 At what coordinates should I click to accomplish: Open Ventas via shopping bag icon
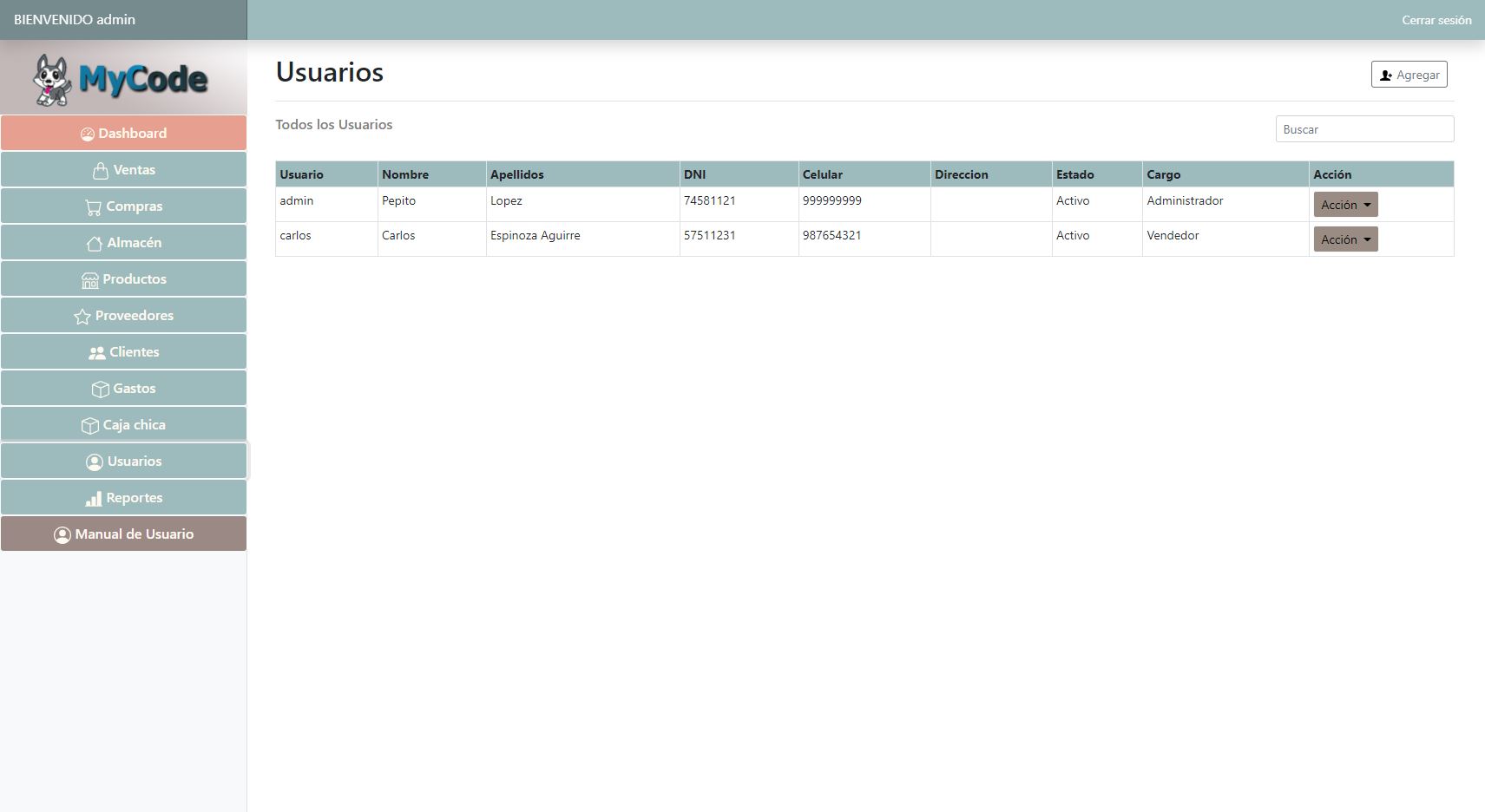101,171
